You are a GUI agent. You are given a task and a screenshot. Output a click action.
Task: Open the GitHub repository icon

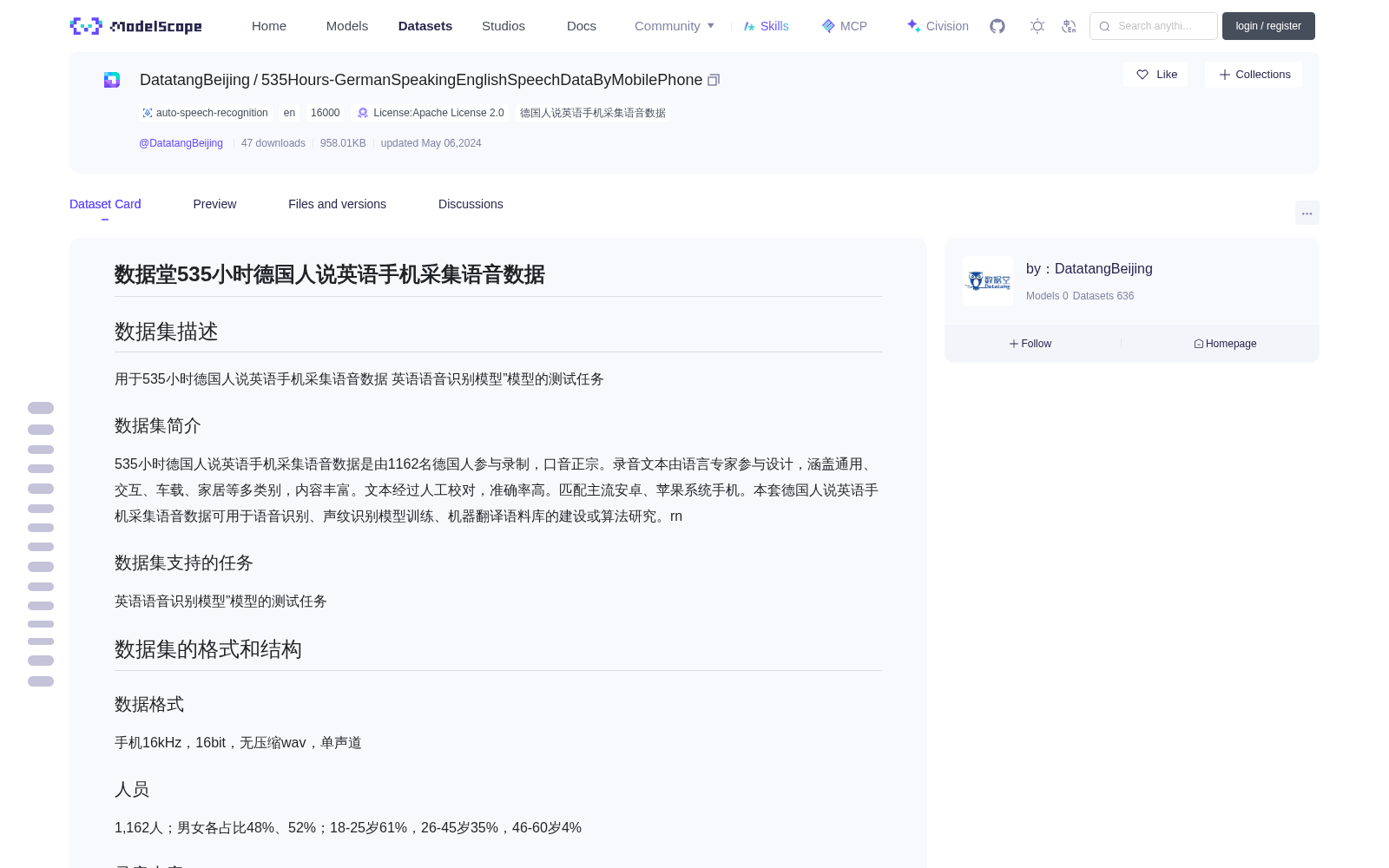[x=997, y=26]
